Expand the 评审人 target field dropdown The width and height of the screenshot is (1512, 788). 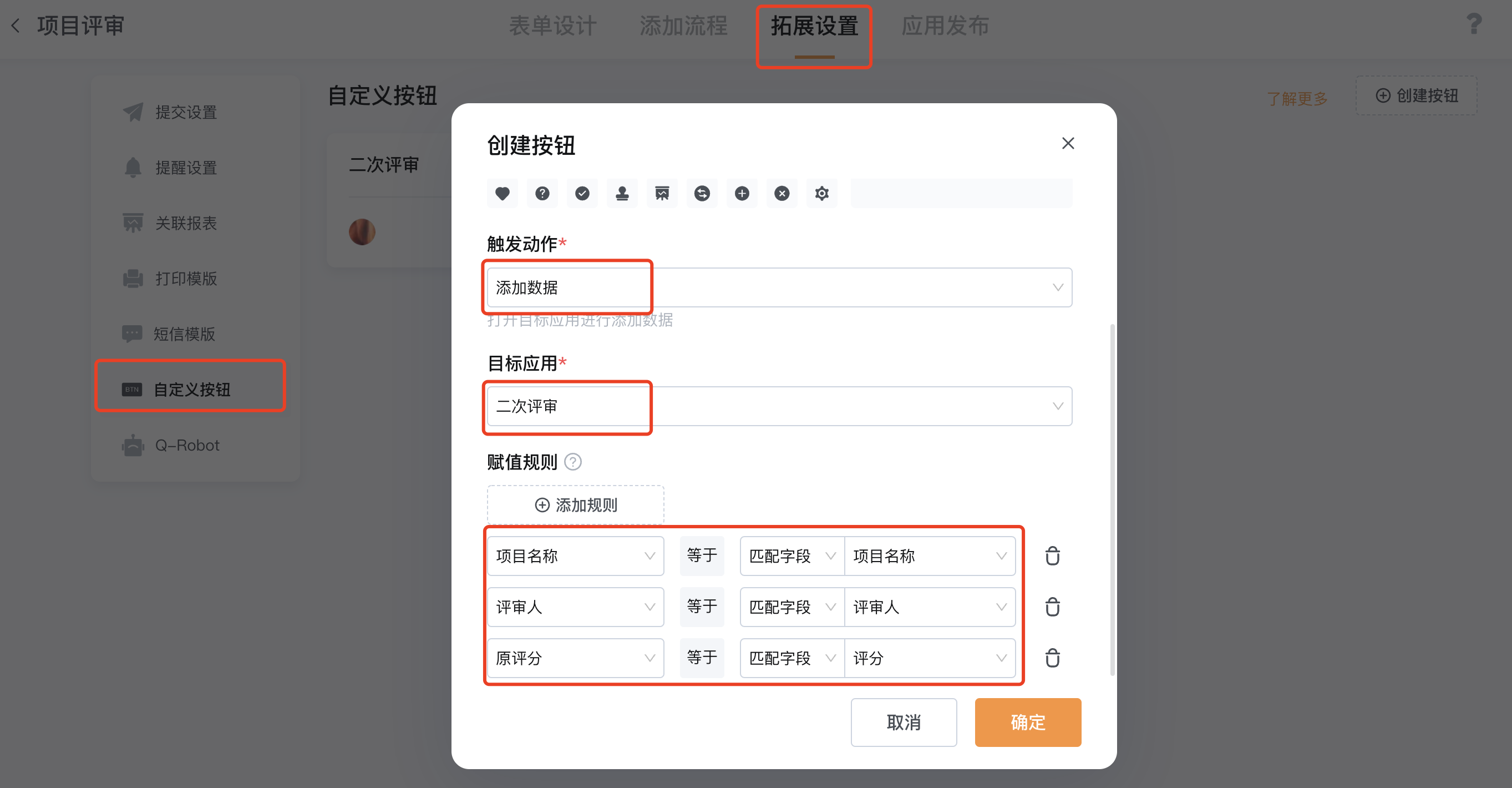click(x=575, y=607)
